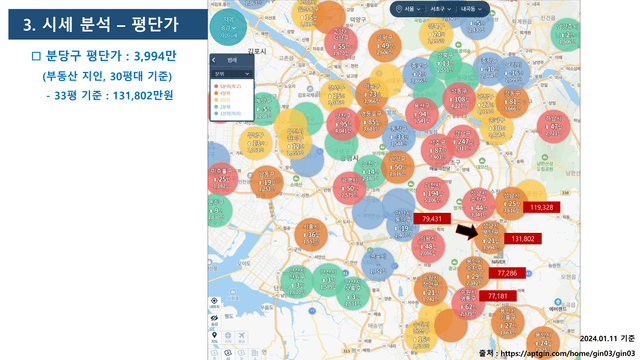The image size is (640, 360).
Task: Click the 서초구 87 bubble
Action: tap(437, 151)
